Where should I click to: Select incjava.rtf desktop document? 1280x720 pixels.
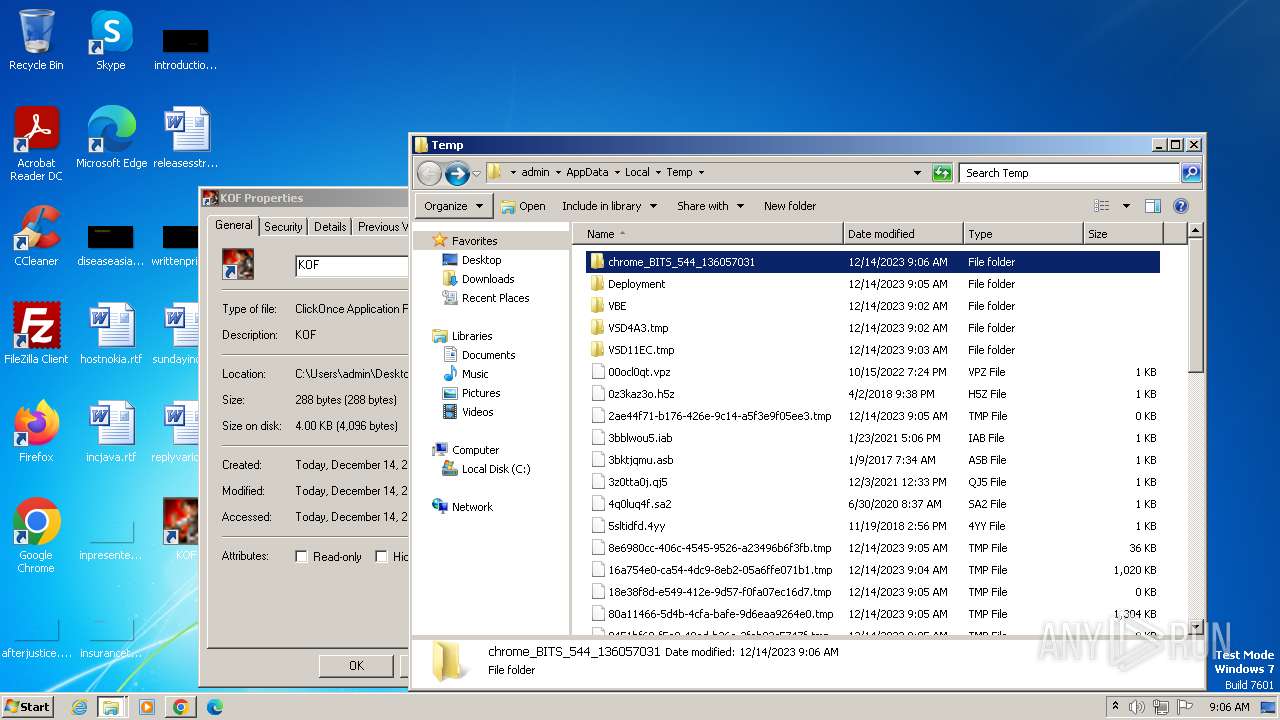[111, 432]
